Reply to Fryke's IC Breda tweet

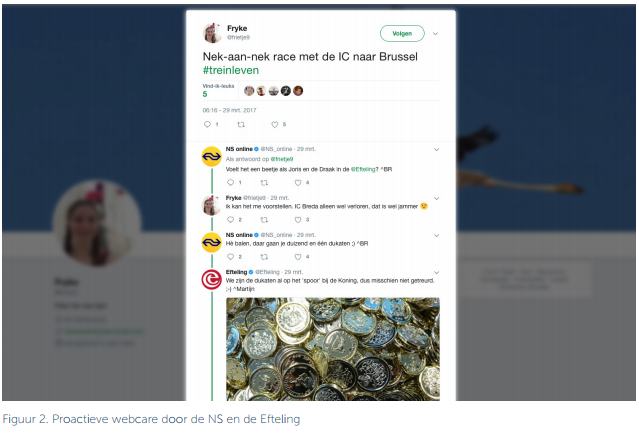pyautogui.click(x=231, y=220)
